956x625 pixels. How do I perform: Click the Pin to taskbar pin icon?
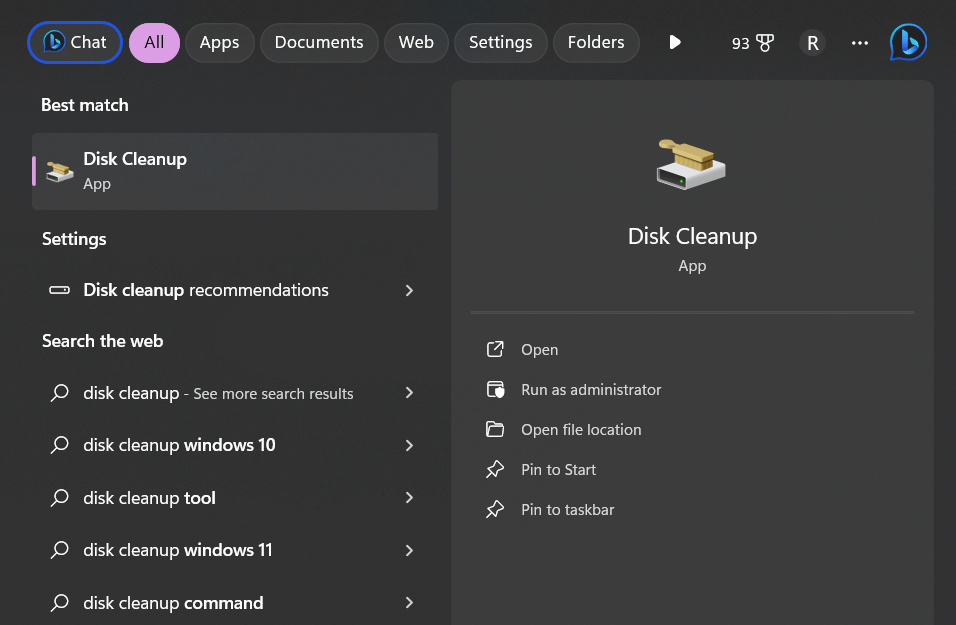(x=495, y=510)
